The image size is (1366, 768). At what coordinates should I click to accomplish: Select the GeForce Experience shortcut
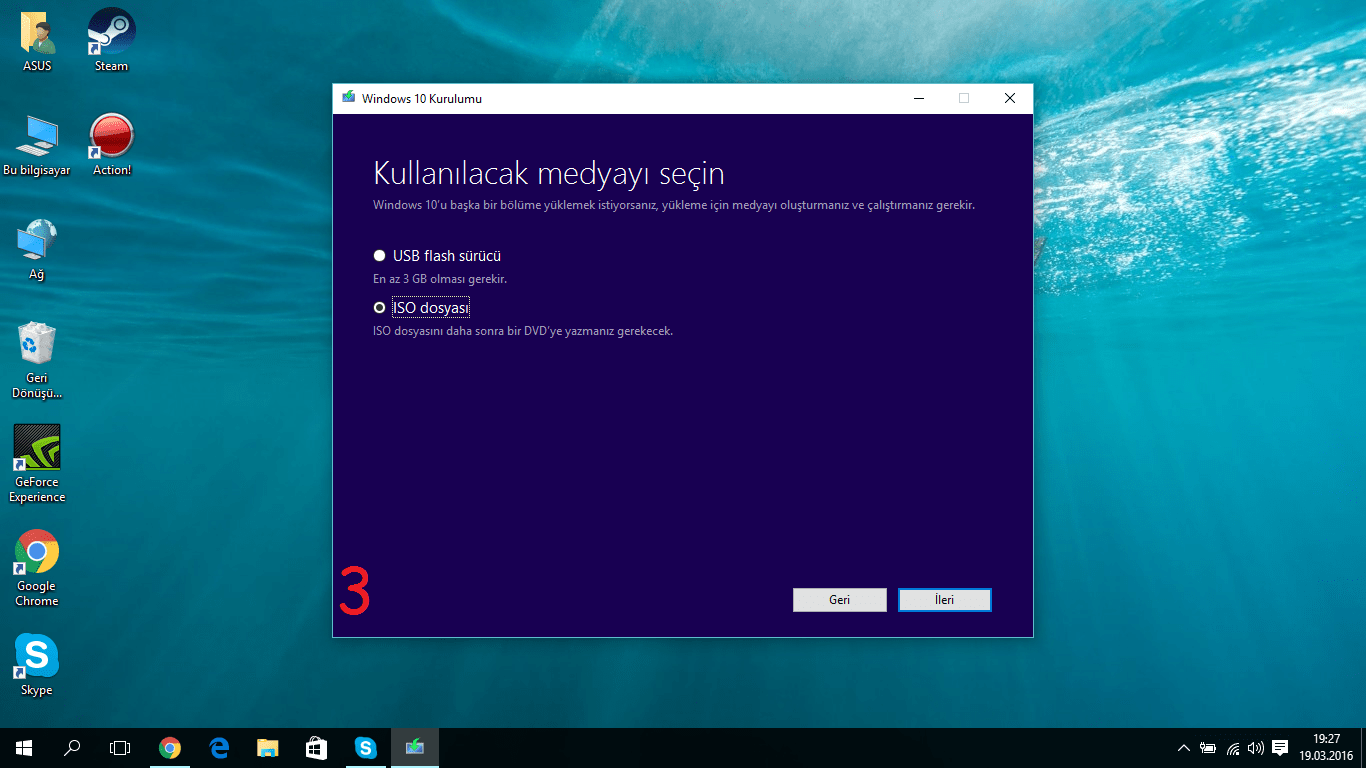click(37, 464)
